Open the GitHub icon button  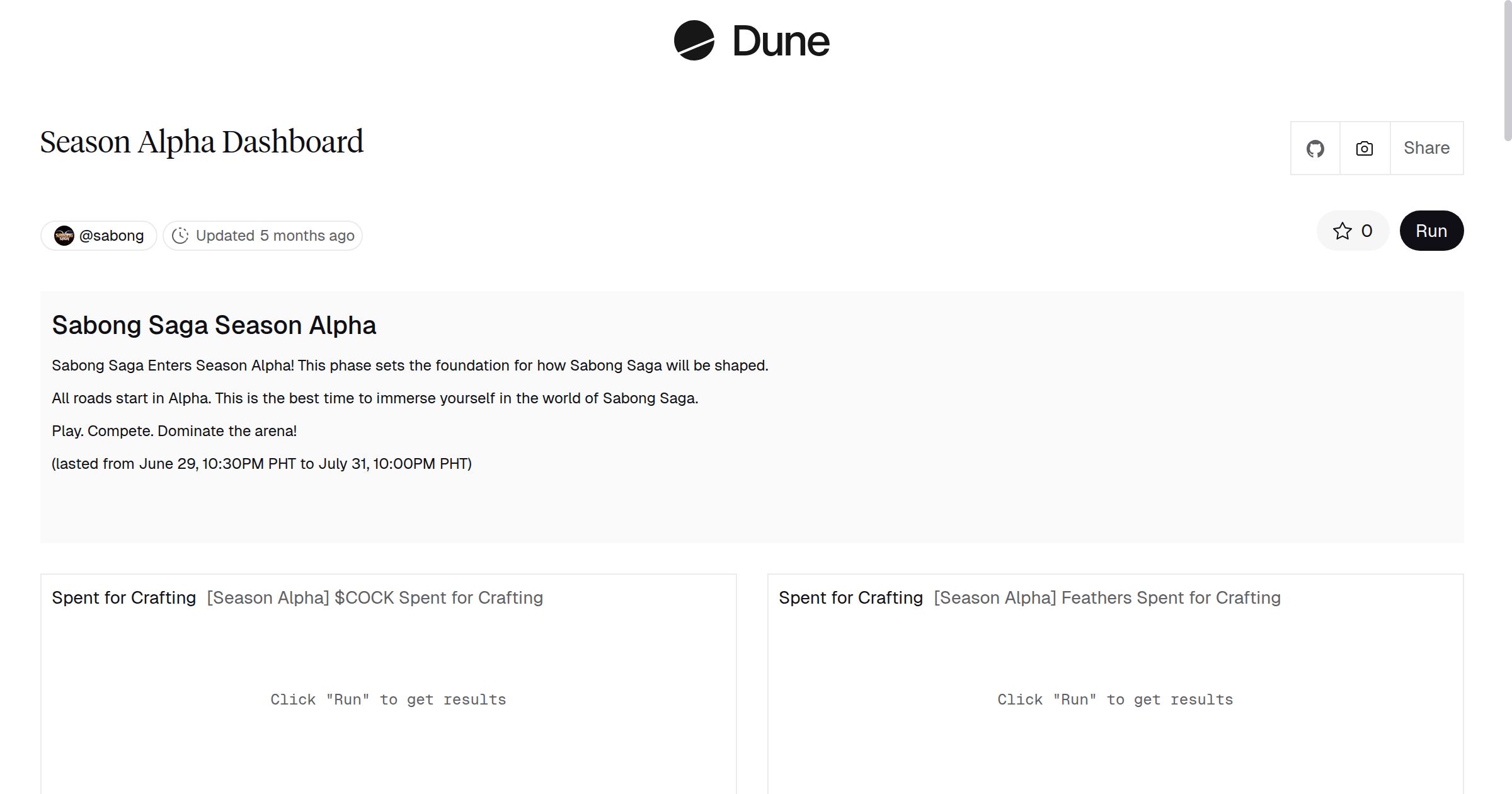1315,149
